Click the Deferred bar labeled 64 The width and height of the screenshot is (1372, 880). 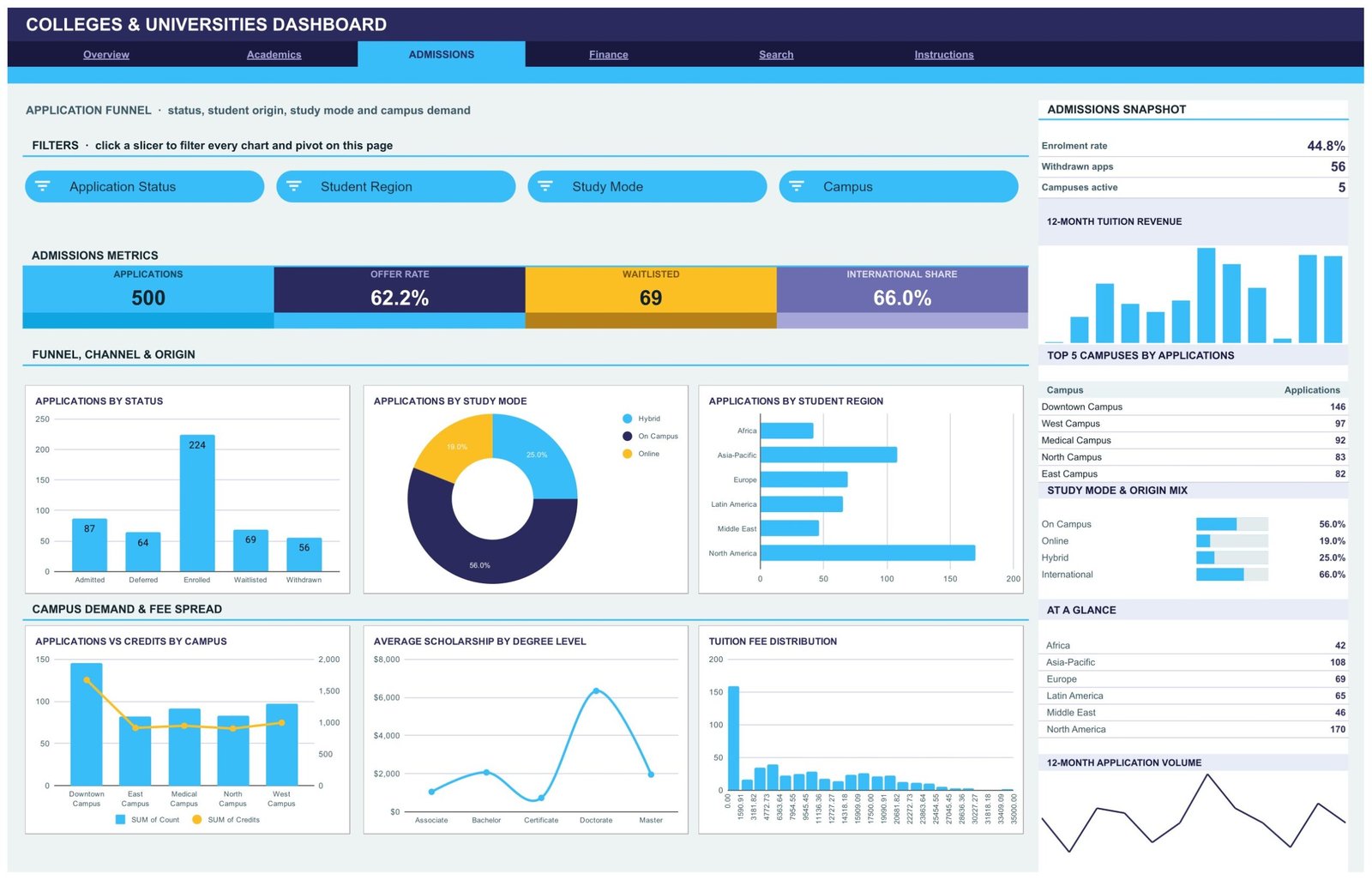[143, 552]
